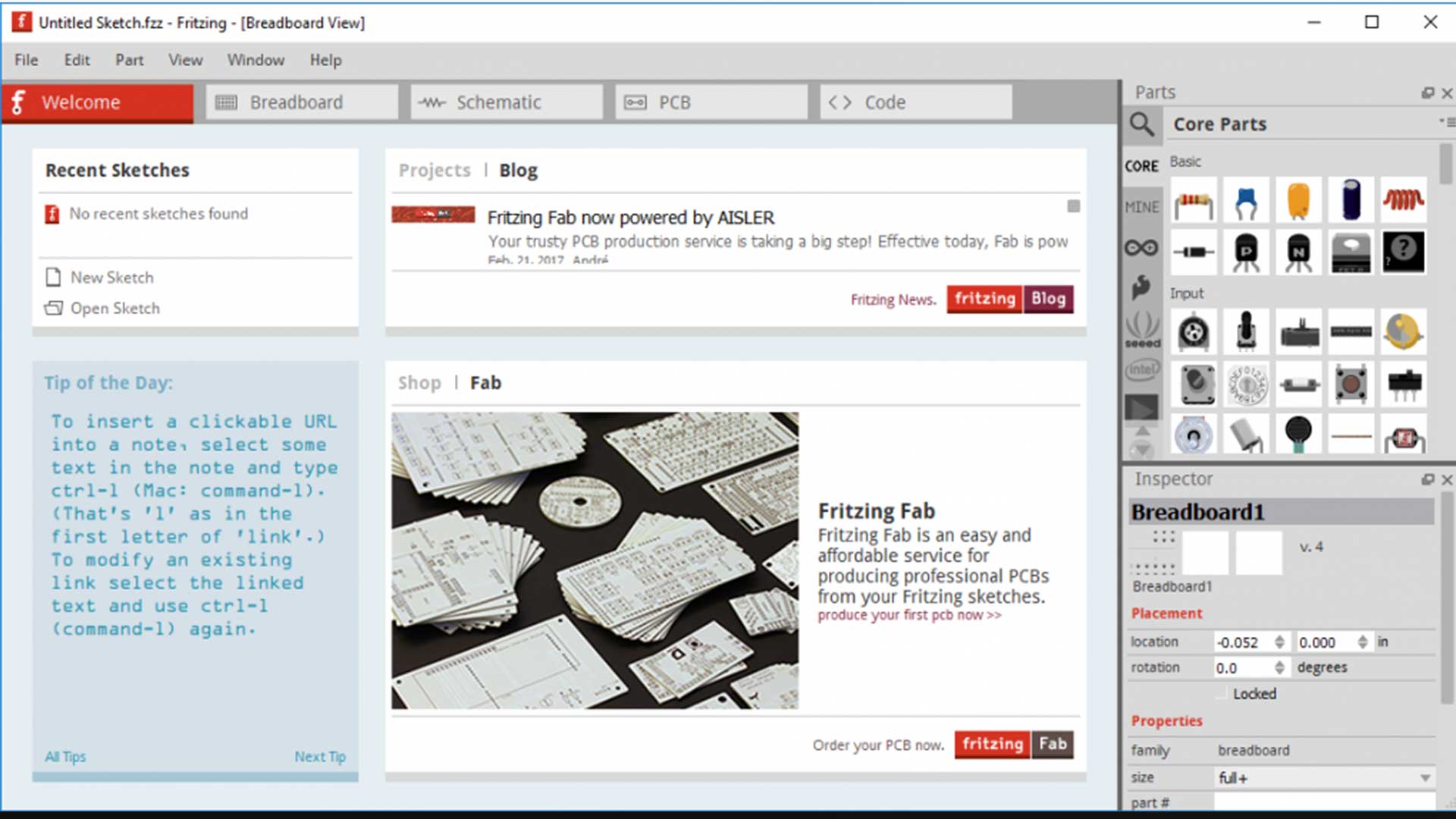Click the fritzing Fab button

point(1013,744)
